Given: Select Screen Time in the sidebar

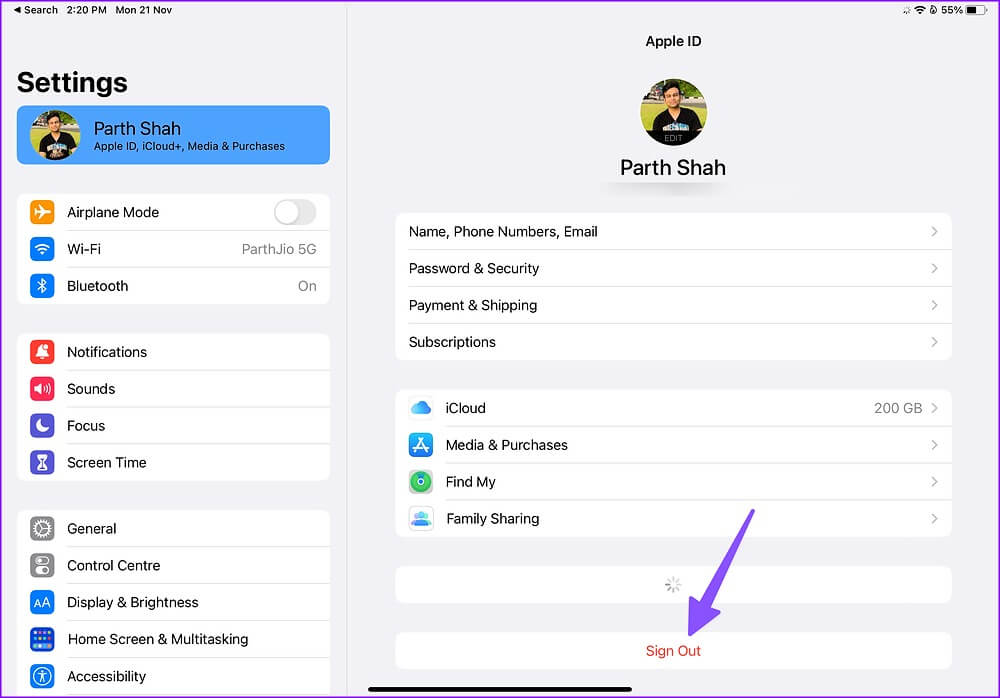Looking at the screenshot, I should (x=173, y=463).
